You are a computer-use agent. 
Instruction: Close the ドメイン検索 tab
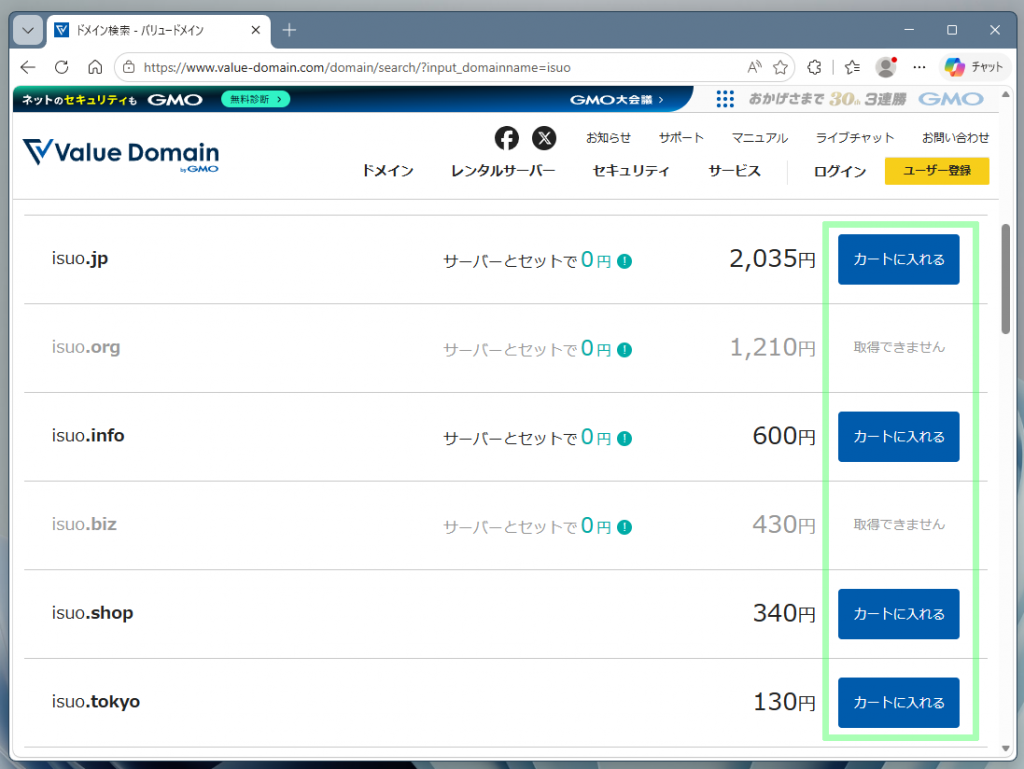point(255,30)
